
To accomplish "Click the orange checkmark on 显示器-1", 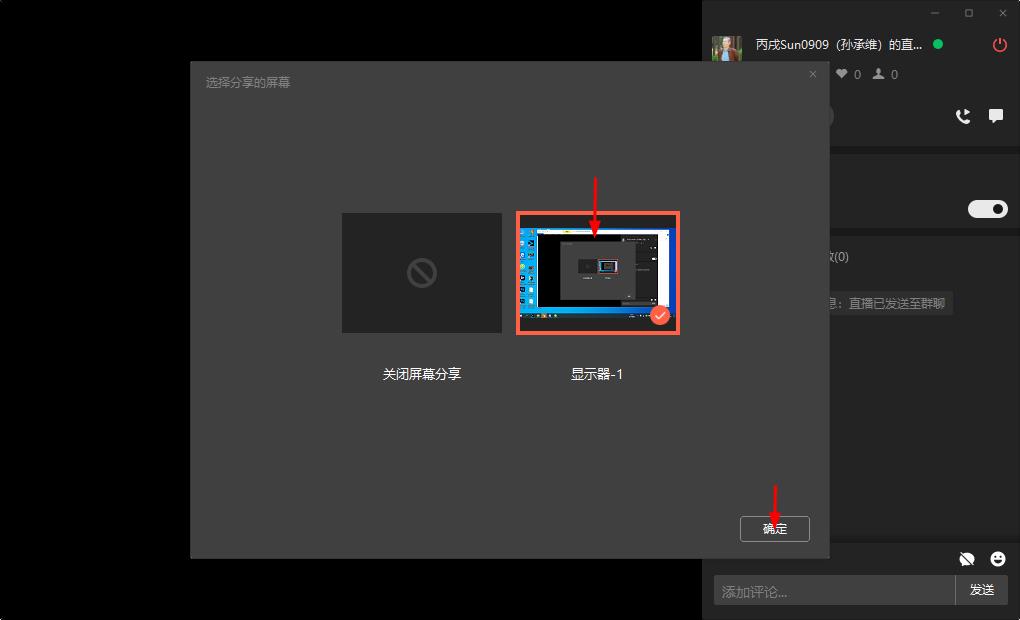I will [660, 315].
